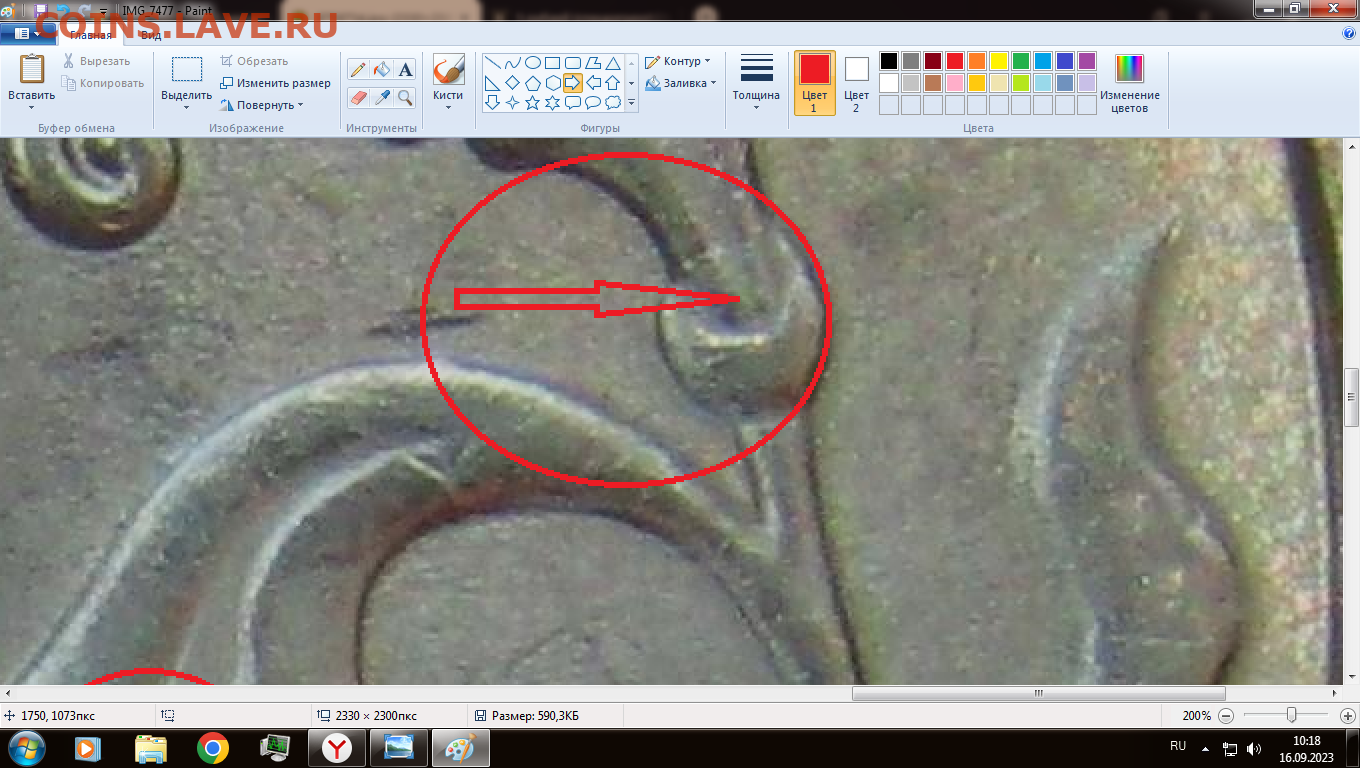Open Windows Start menu button

[27, 747]
